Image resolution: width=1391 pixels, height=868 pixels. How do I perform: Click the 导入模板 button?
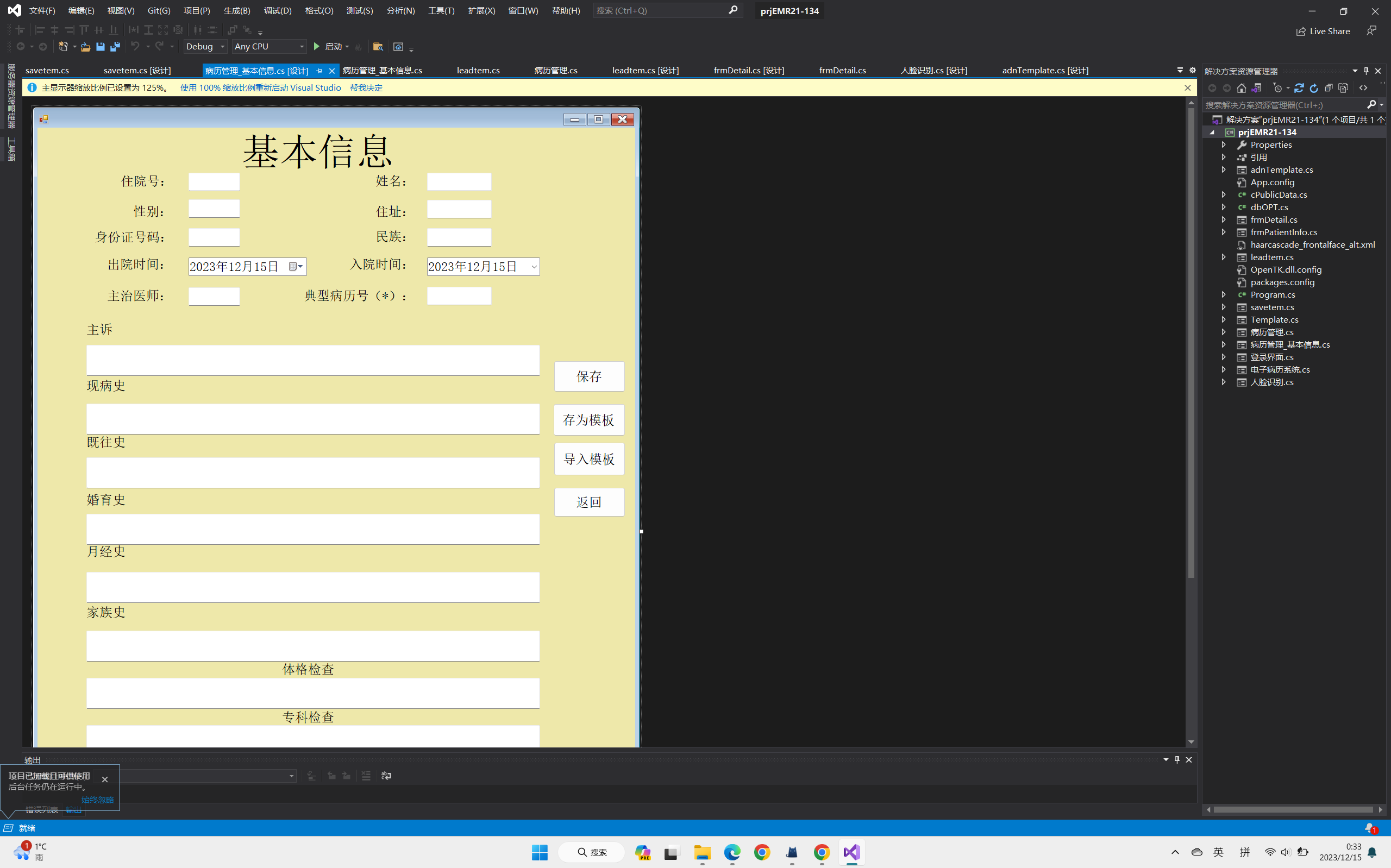coord(589,460)
